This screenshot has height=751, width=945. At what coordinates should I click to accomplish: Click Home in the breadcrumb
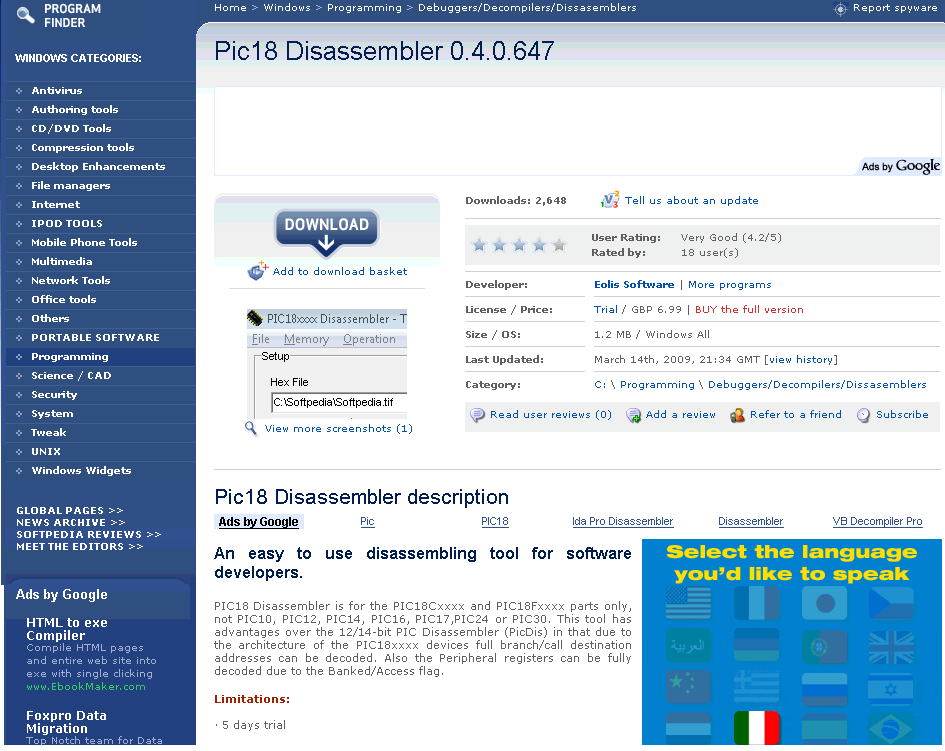click(x=230, y=8)
